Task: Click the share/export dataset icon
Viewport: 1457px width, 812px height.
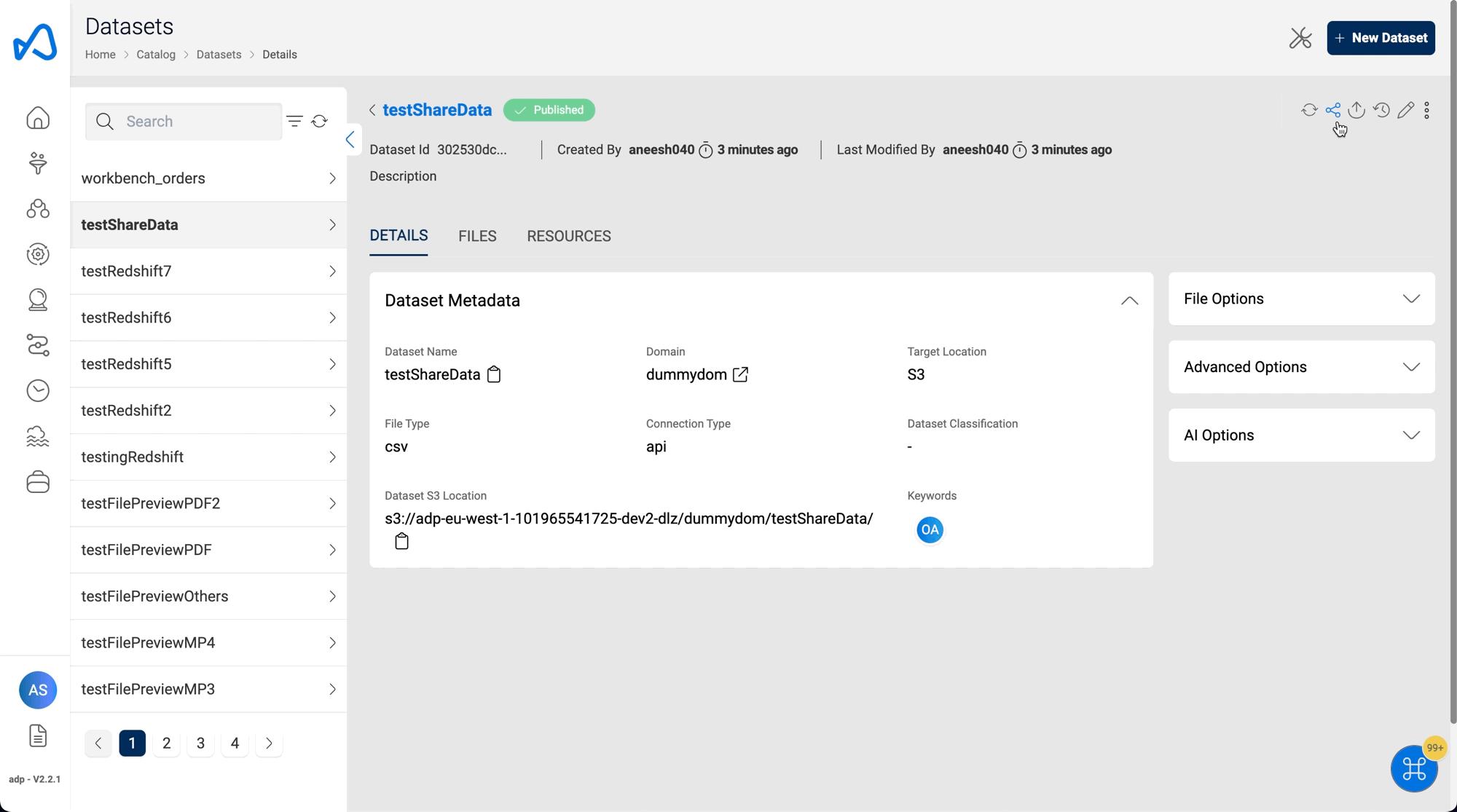Action: 1333,110
